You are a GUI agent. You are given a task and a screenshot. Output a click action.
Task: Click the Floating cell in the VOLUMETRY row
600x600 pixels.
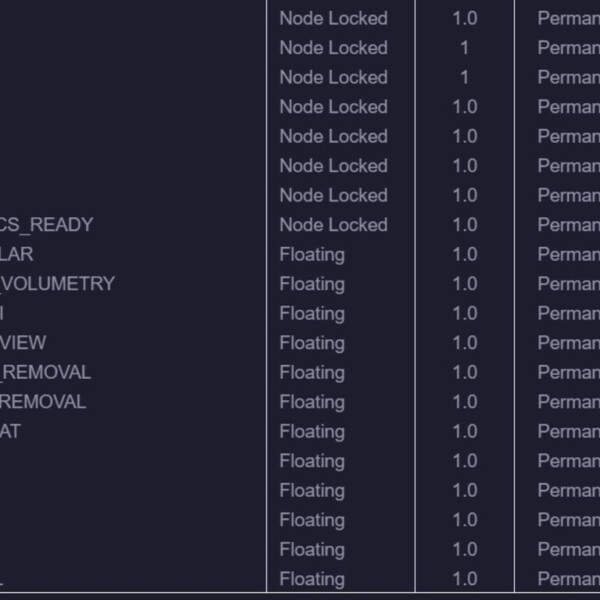[312, 285]
